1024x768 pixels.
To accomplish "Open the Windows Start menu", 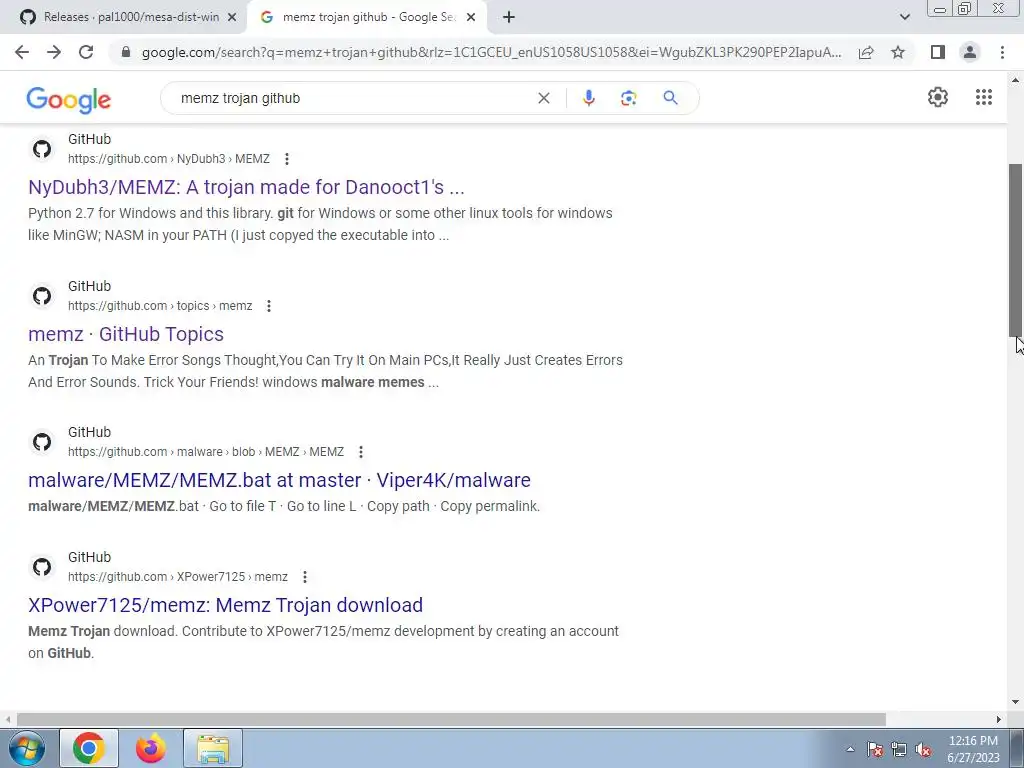I will coord(26,748).
